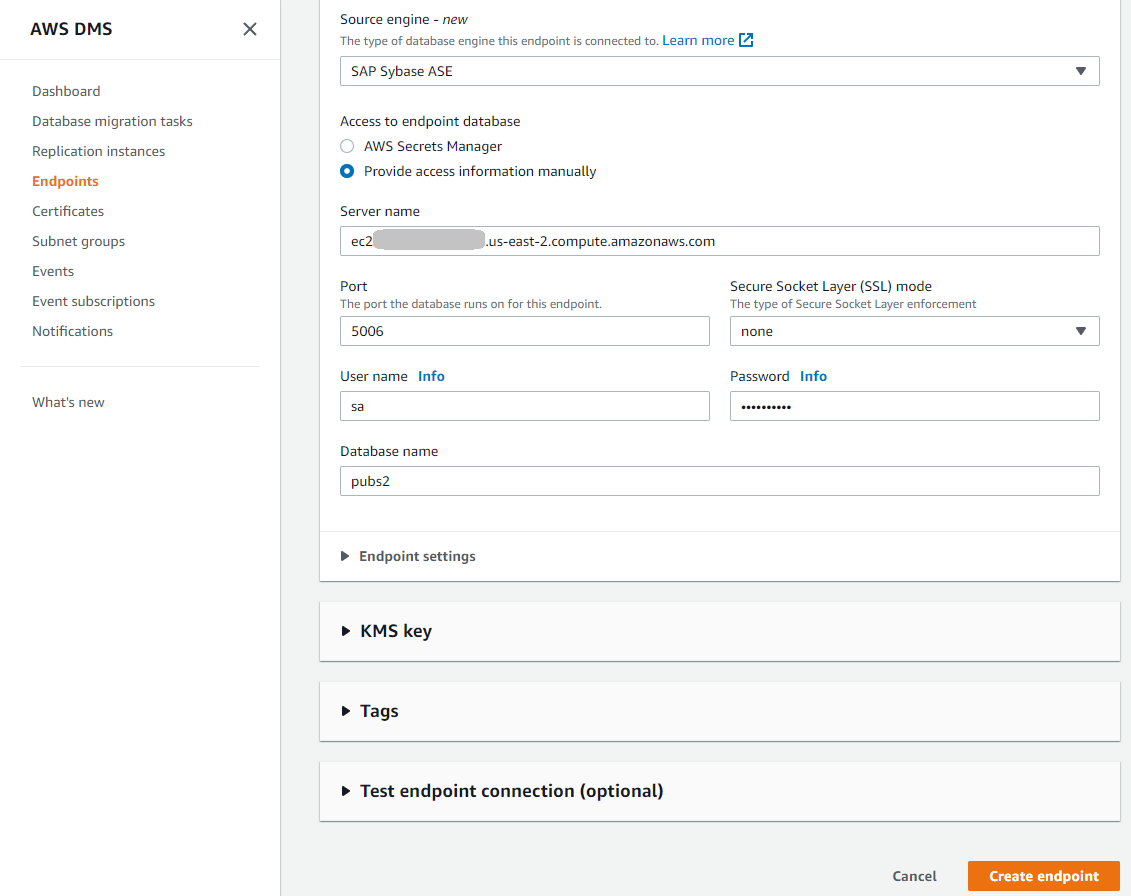1131x896 pixels.
Task: Navigate to Replication instances
Action: 98,151
